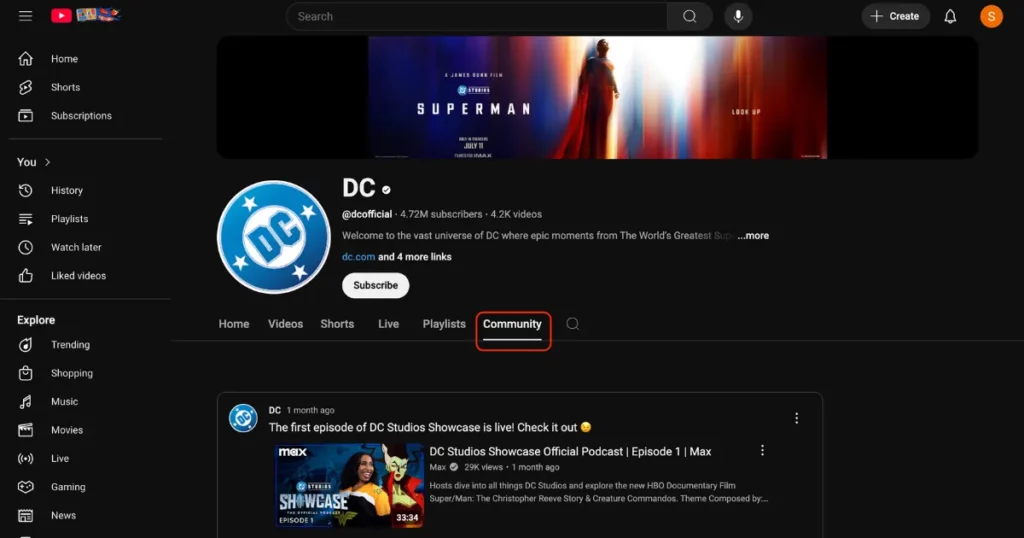The width and height of the screenshot is (1024, 538).
Task: Open the hamburger guide menu
Action: 25,16
